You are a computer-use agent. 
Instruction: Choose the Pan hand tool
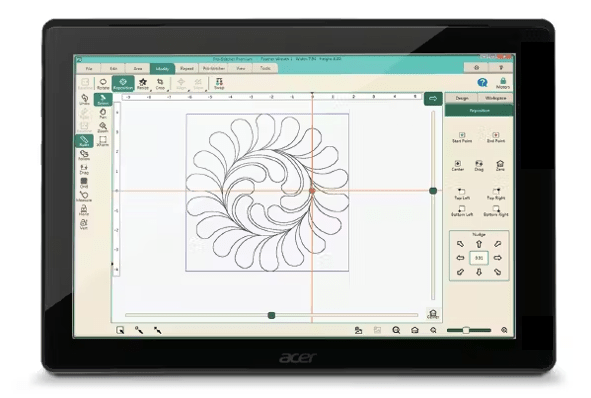pyautogui.click(x=103, y=114)
